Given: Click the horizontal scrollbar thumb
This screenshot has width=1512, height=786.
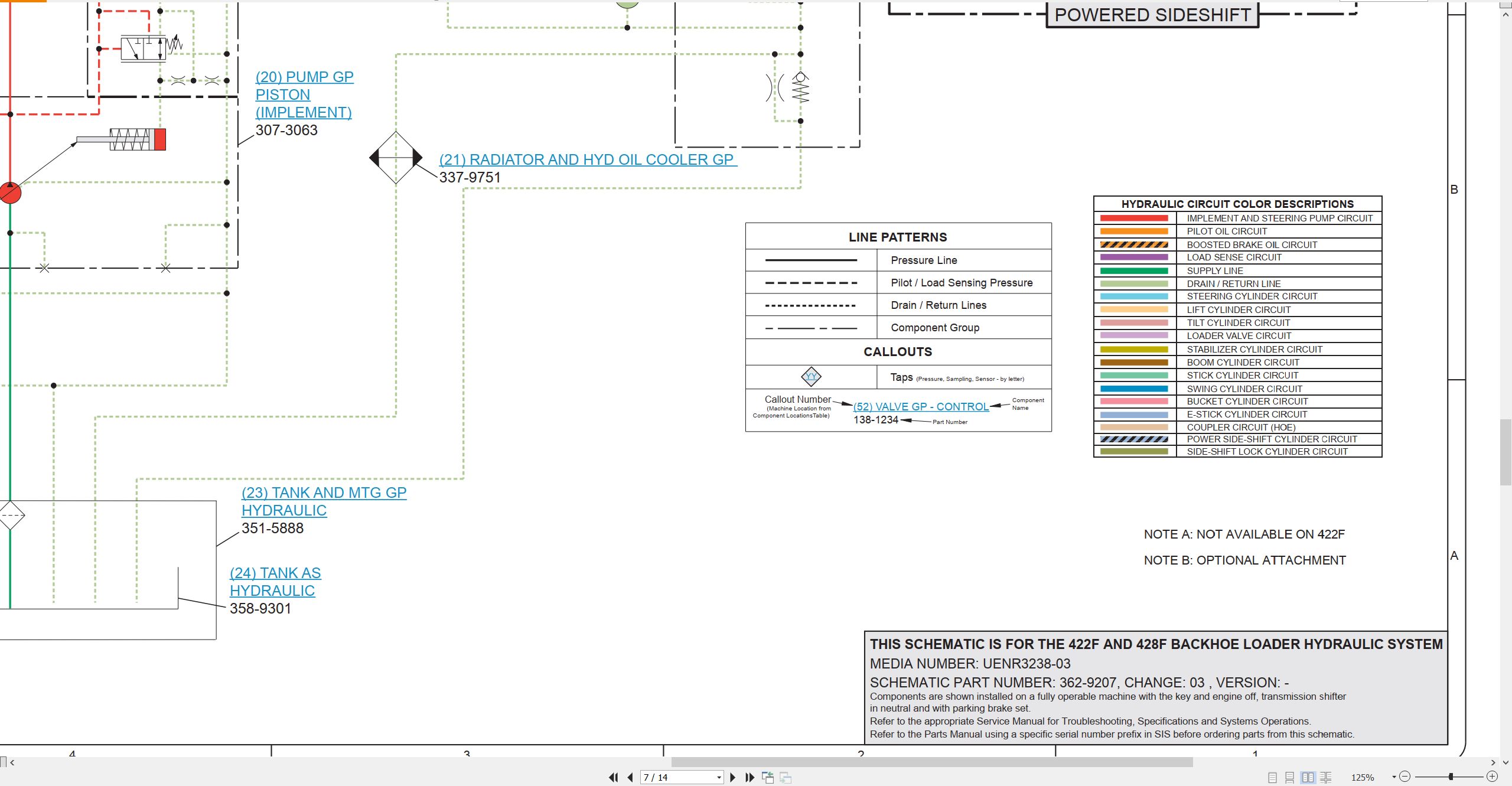Looking at the screenshot, I should 932,762.
